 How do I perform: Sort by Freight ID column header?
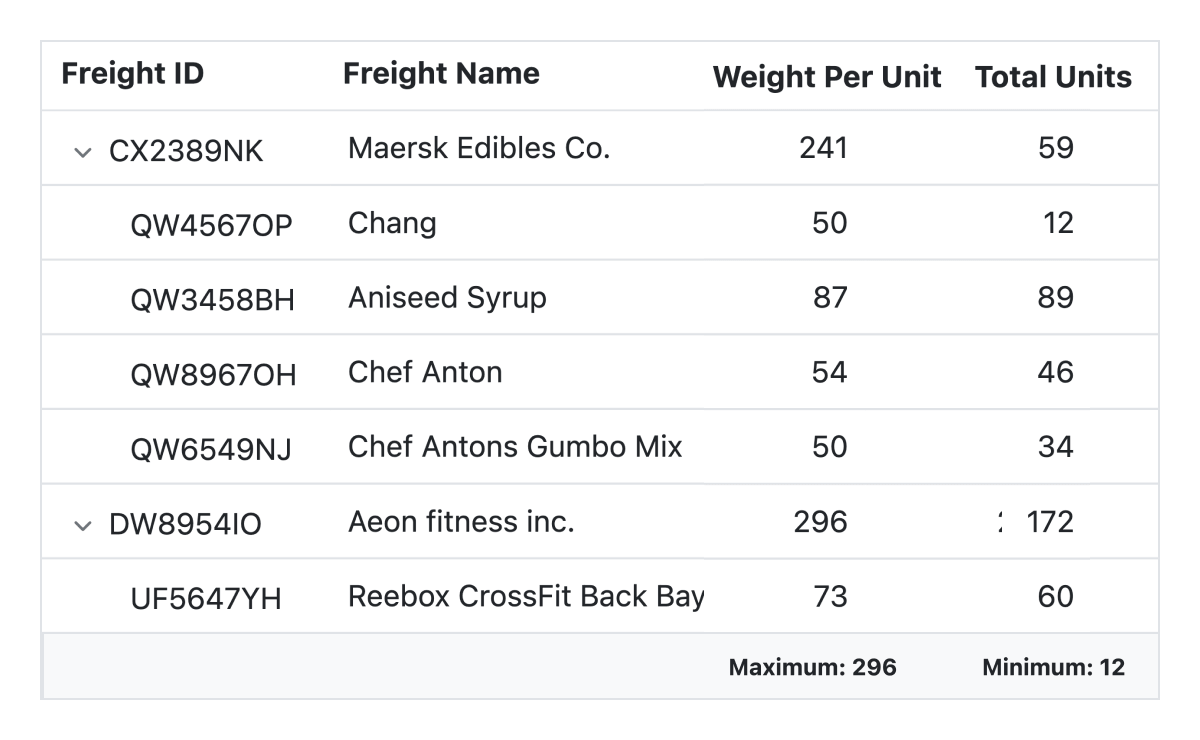[x=132, y=74]
